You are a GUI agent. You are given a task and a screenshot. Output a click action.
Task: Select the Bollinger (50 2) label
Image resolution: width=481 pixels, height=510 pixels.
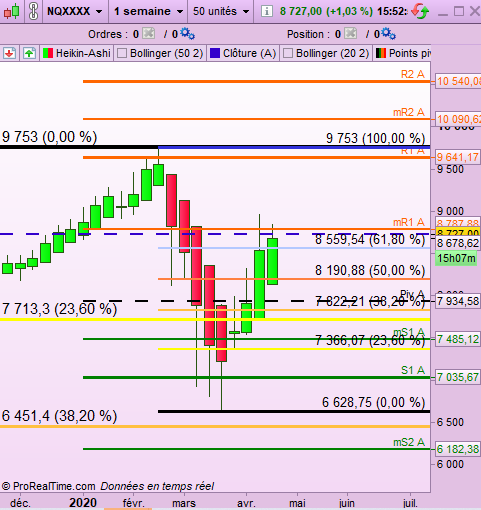tap(166, 53)
